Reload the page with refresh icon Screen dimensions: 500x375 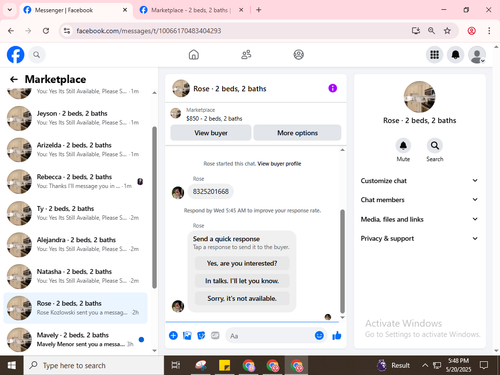[x=46, y=31]
